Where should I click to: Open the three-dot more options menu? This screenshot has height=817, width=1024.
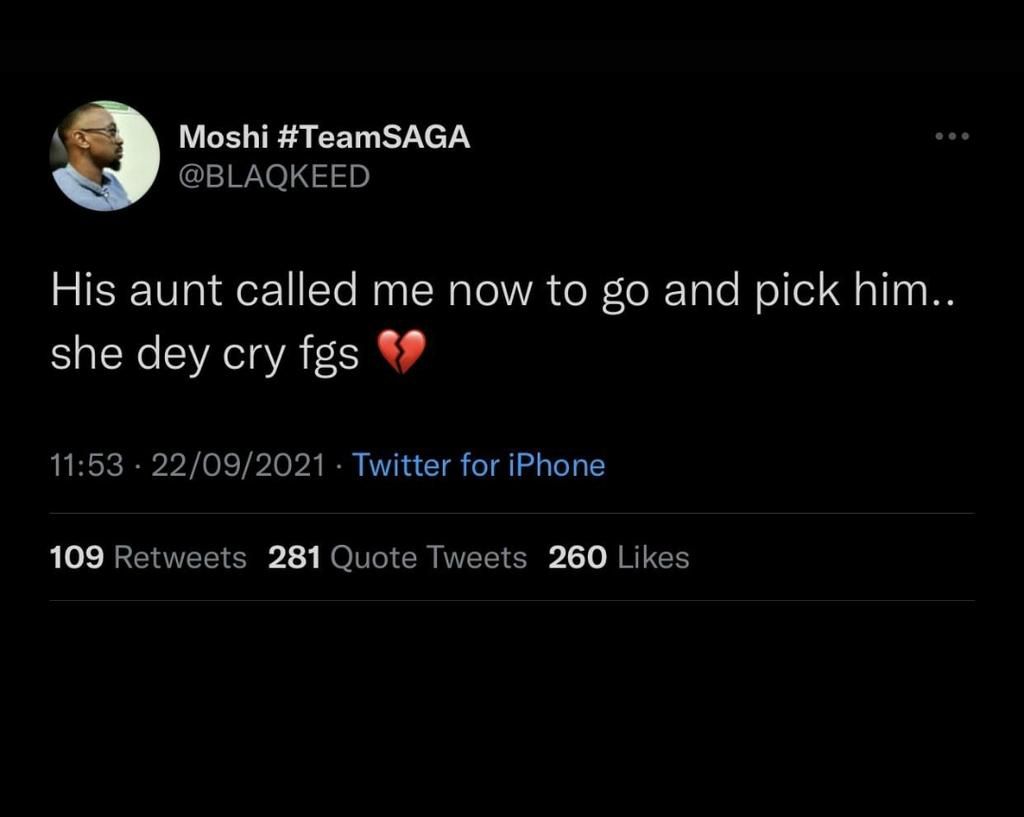(x=952, y=136)
